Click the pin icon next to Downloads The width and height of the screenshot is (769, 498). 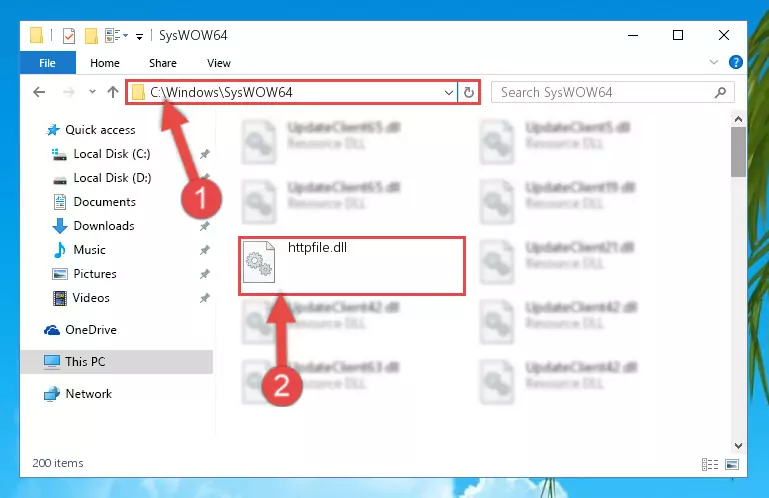point(205,226)
